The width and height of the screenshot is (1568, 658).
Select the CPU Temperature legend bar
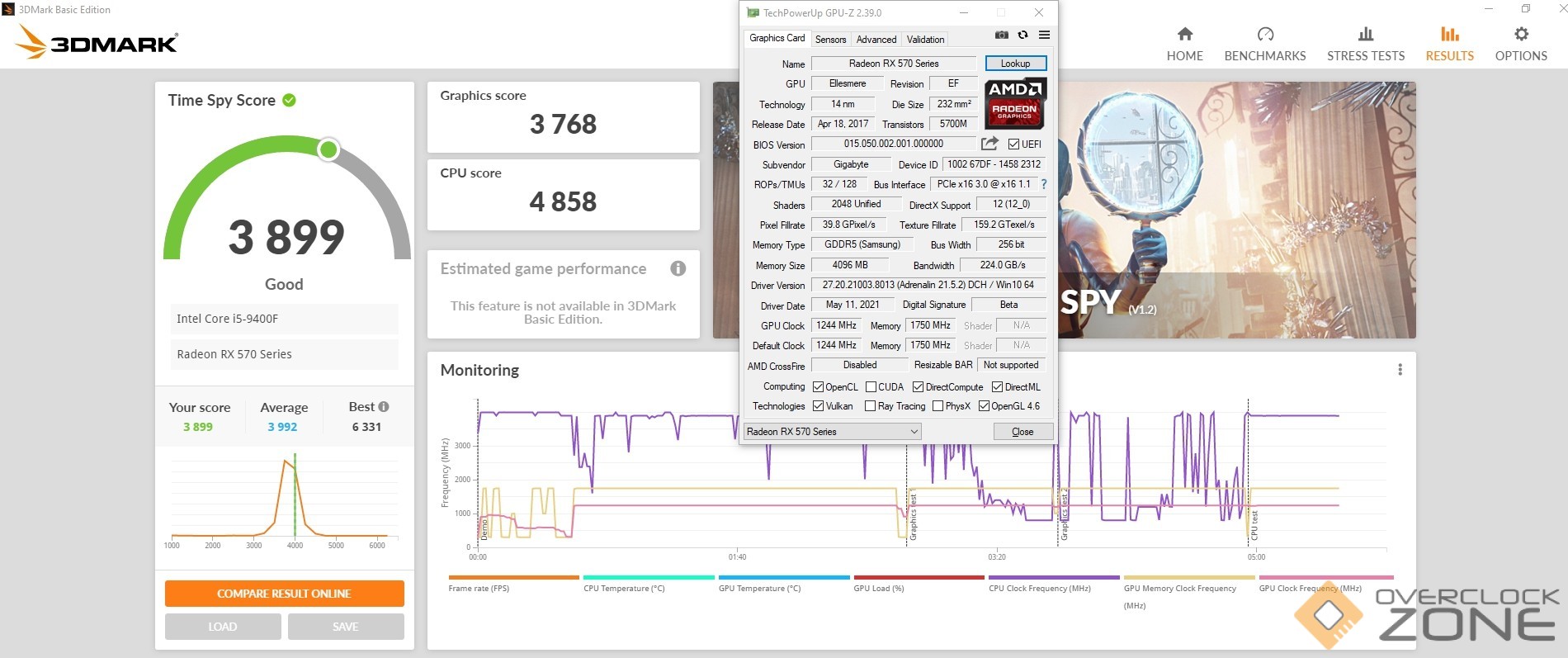pos(649,577)
